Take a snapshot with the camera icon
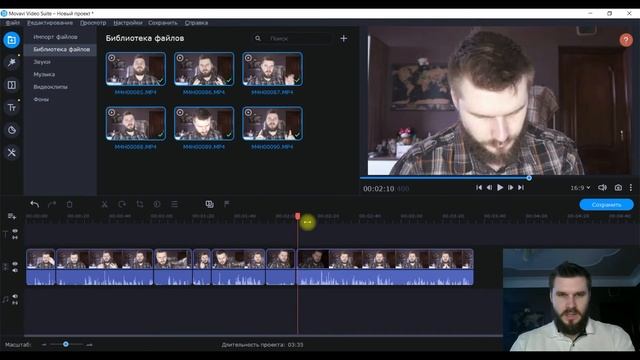The image size is (640, 360). coord(618,188)
